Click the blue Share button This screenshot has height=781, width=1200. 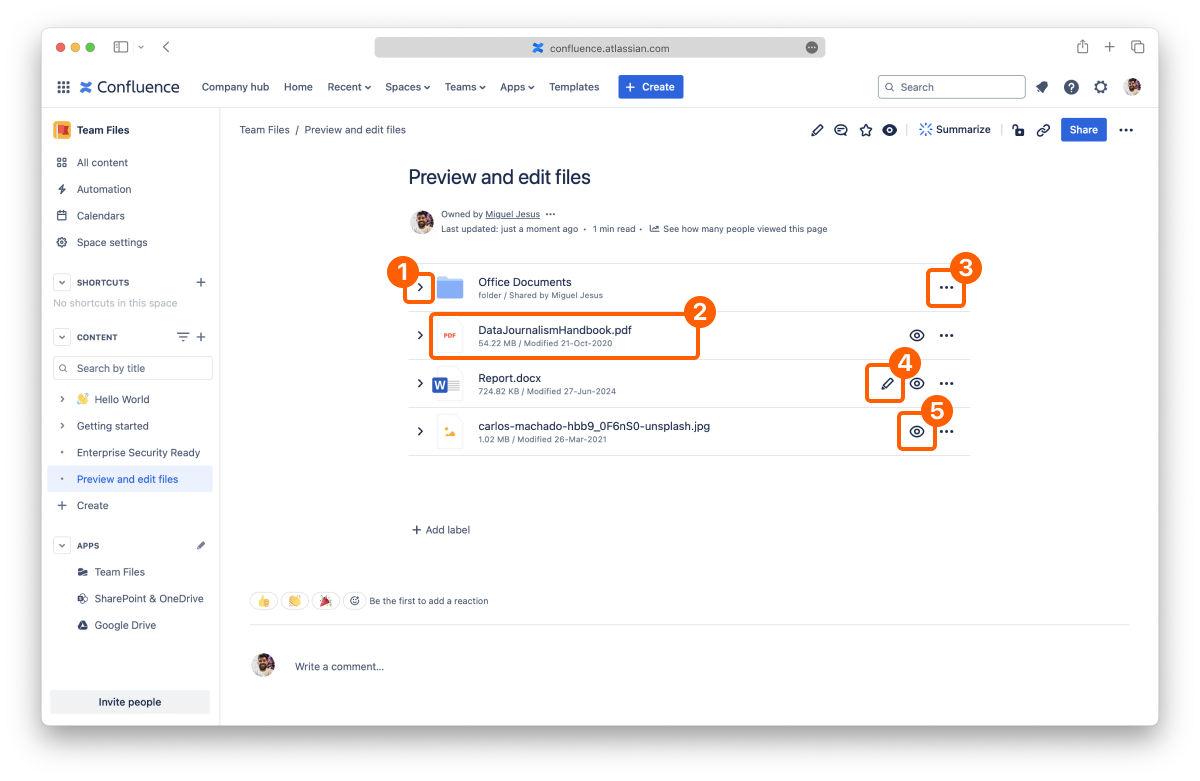point(1083,130)
